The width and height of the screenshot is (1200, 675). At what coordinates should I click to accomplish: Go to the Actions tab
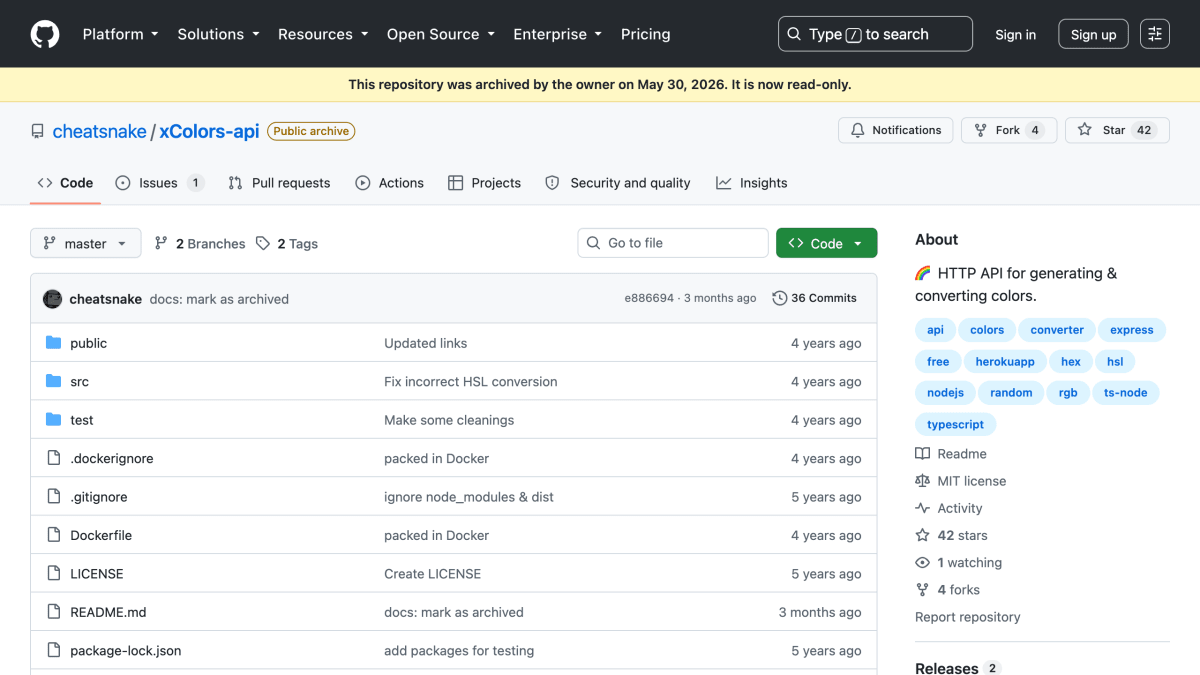pyautogui.click(x=389, y=183)
